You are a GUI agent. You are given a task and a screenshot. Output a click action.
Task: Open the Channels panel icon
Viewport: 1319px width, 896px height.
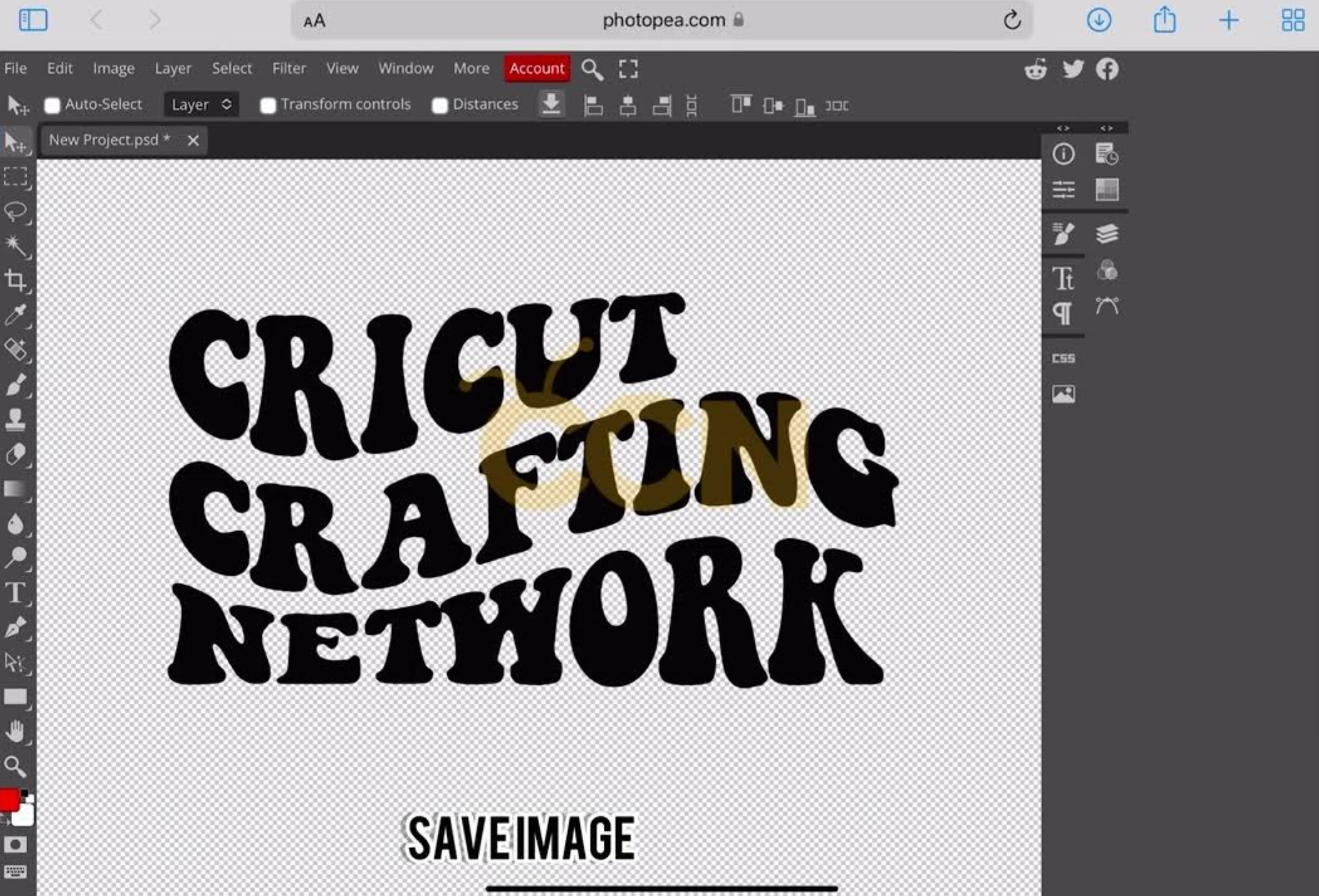pos(1107,270)
